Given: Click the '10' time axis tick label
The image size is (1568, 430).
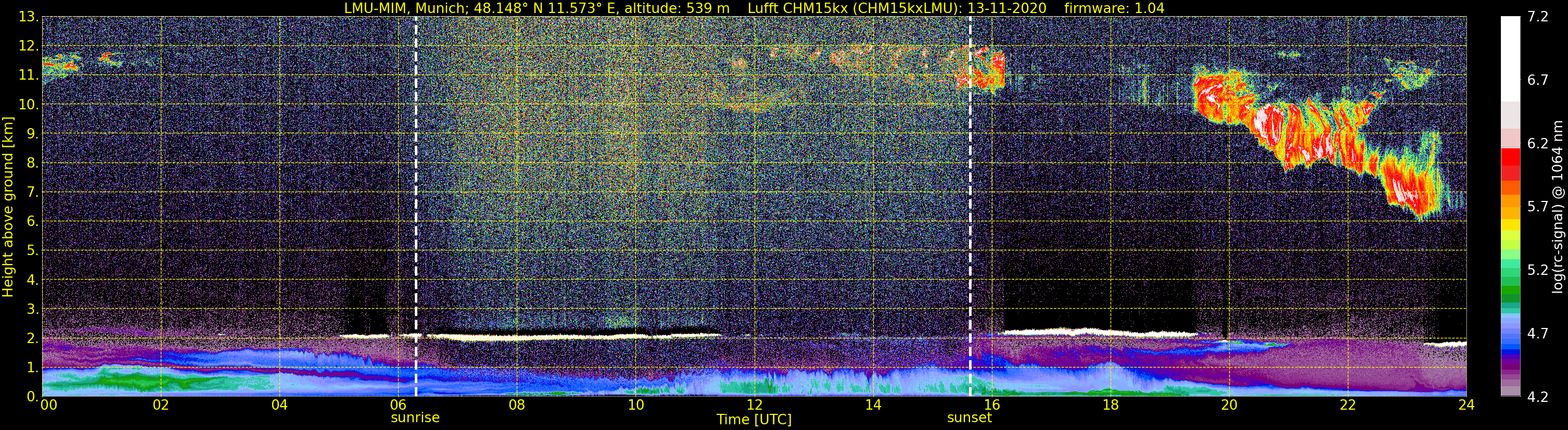Looking at the screenshot, I should (635, 405).
